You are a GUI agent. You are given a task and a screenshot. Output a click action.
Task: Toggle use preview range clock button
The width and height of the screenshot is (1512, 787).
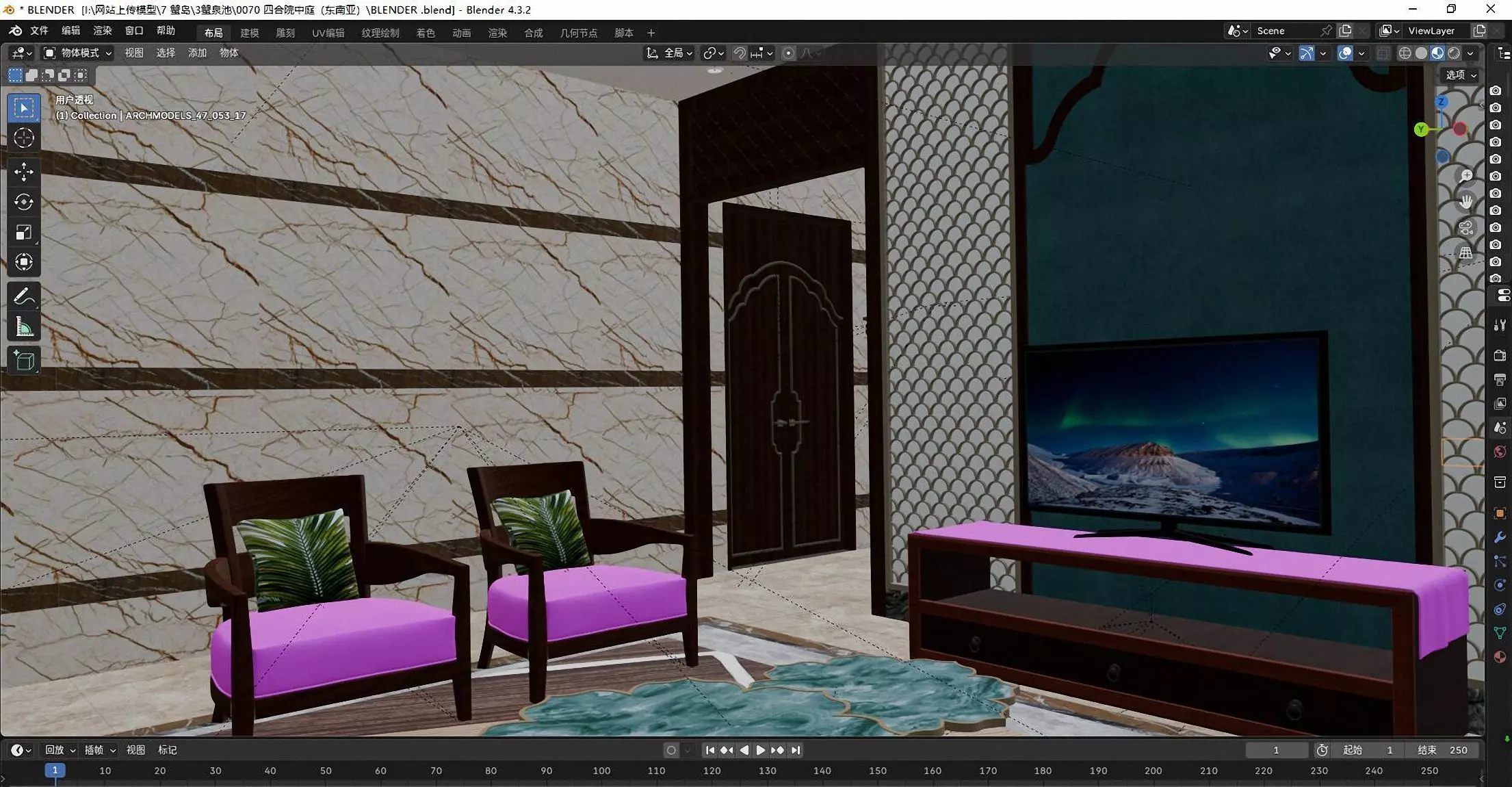click(x=1322, y=750)
